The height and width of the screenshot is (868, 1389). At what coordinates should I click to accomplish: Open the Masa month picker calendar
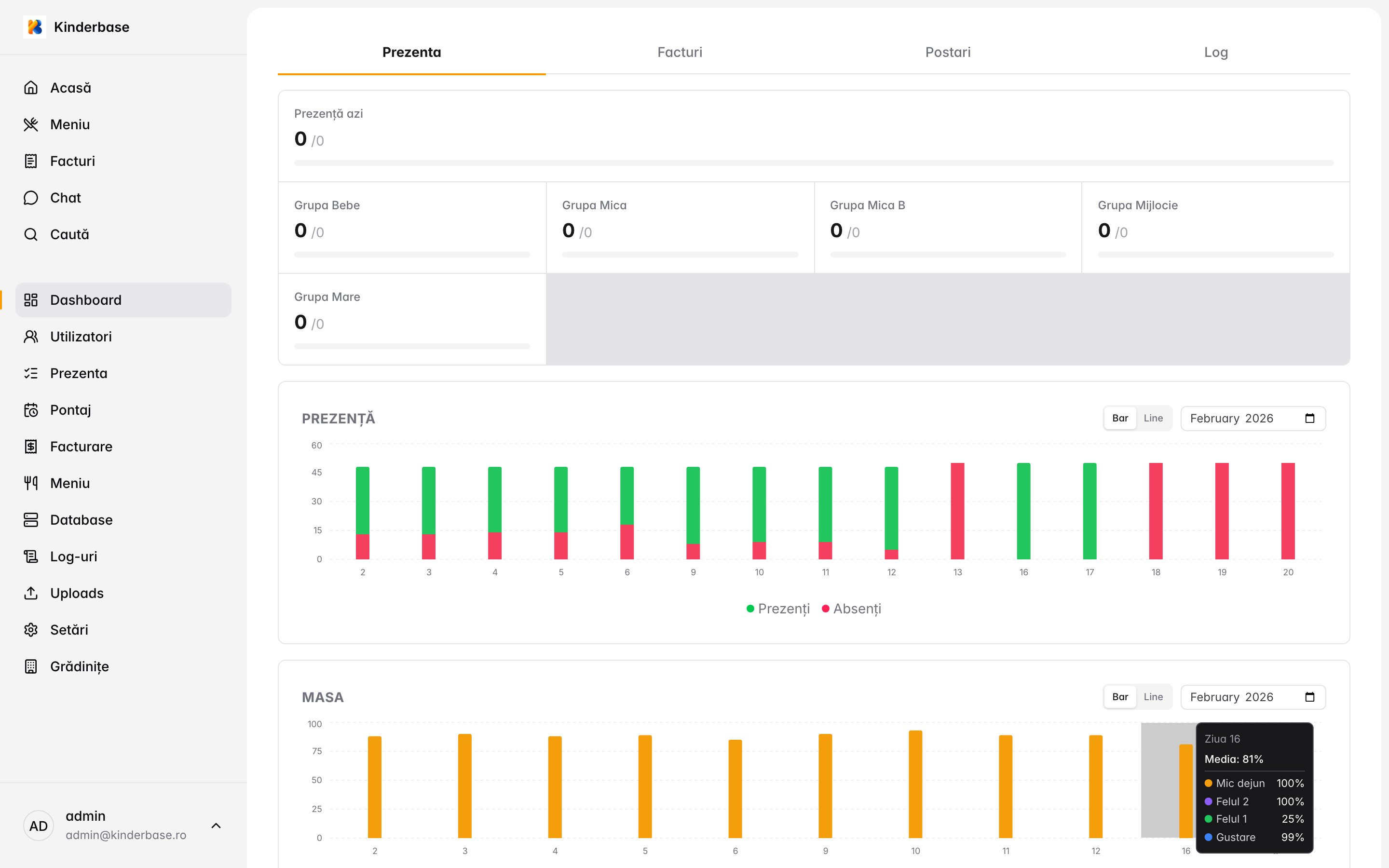(x=1310, y=696)
